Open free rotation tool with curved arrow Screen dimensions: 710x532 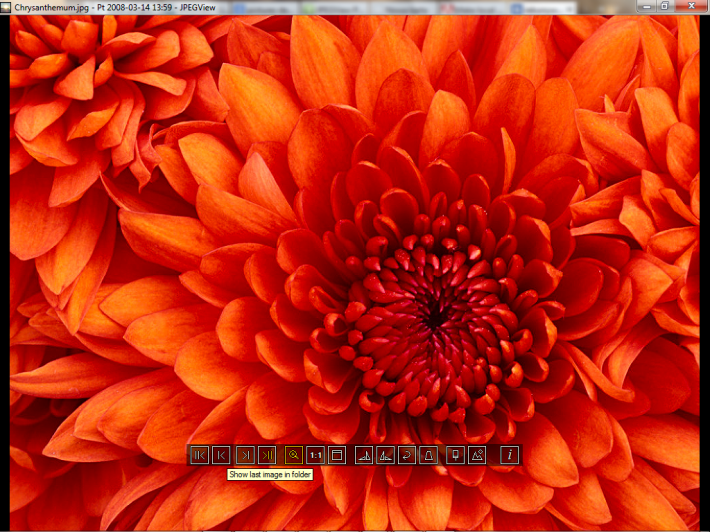point(407,455)
